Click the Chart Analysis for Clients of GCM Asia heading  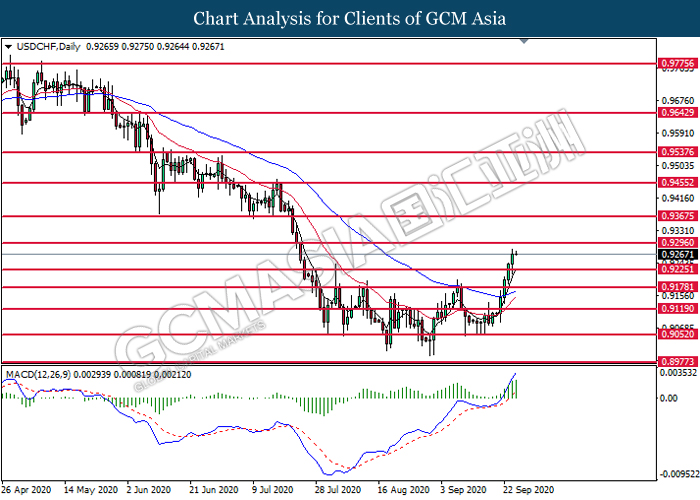click(350, 19)
